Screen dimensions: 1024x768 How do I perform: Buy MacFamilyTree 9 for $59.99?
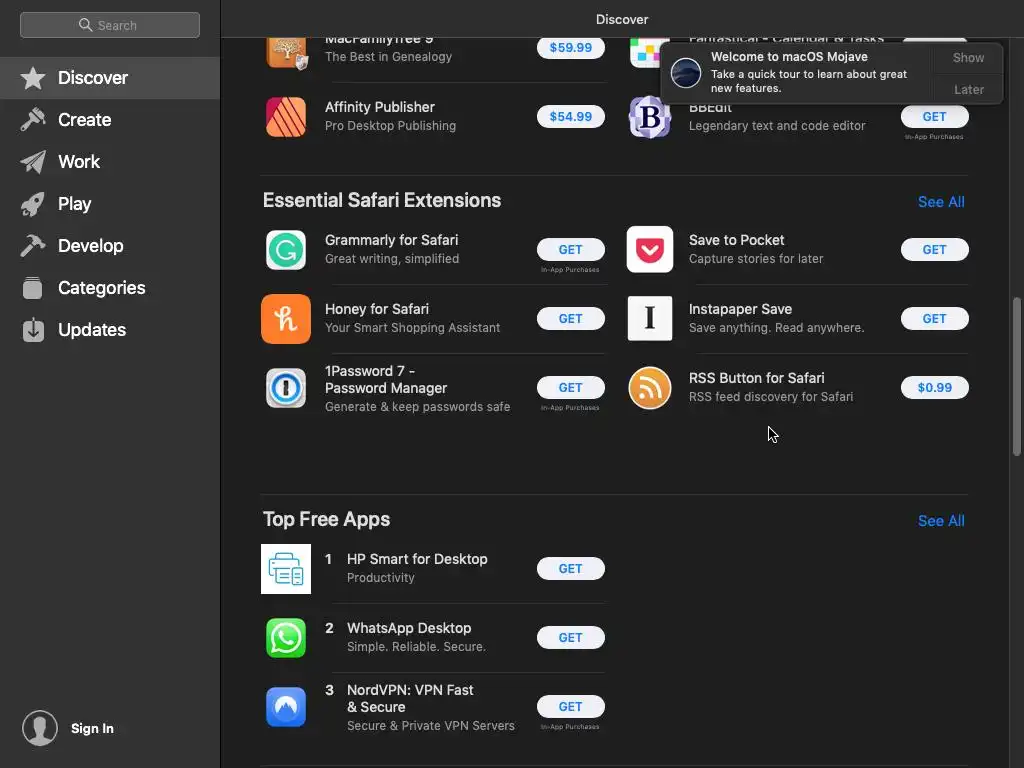[571, 48]
